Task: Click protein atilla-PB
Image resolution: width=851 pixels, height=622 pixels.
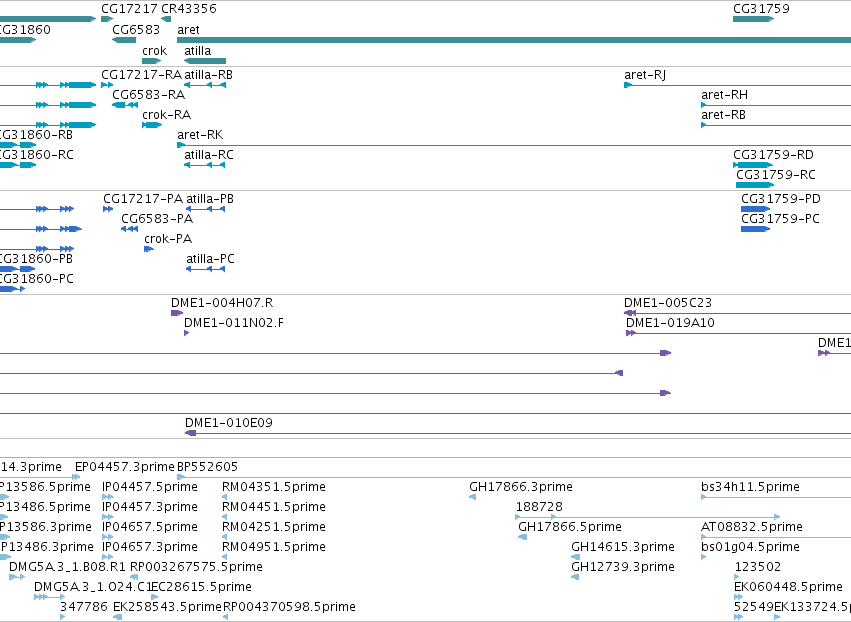Action: 210,199
